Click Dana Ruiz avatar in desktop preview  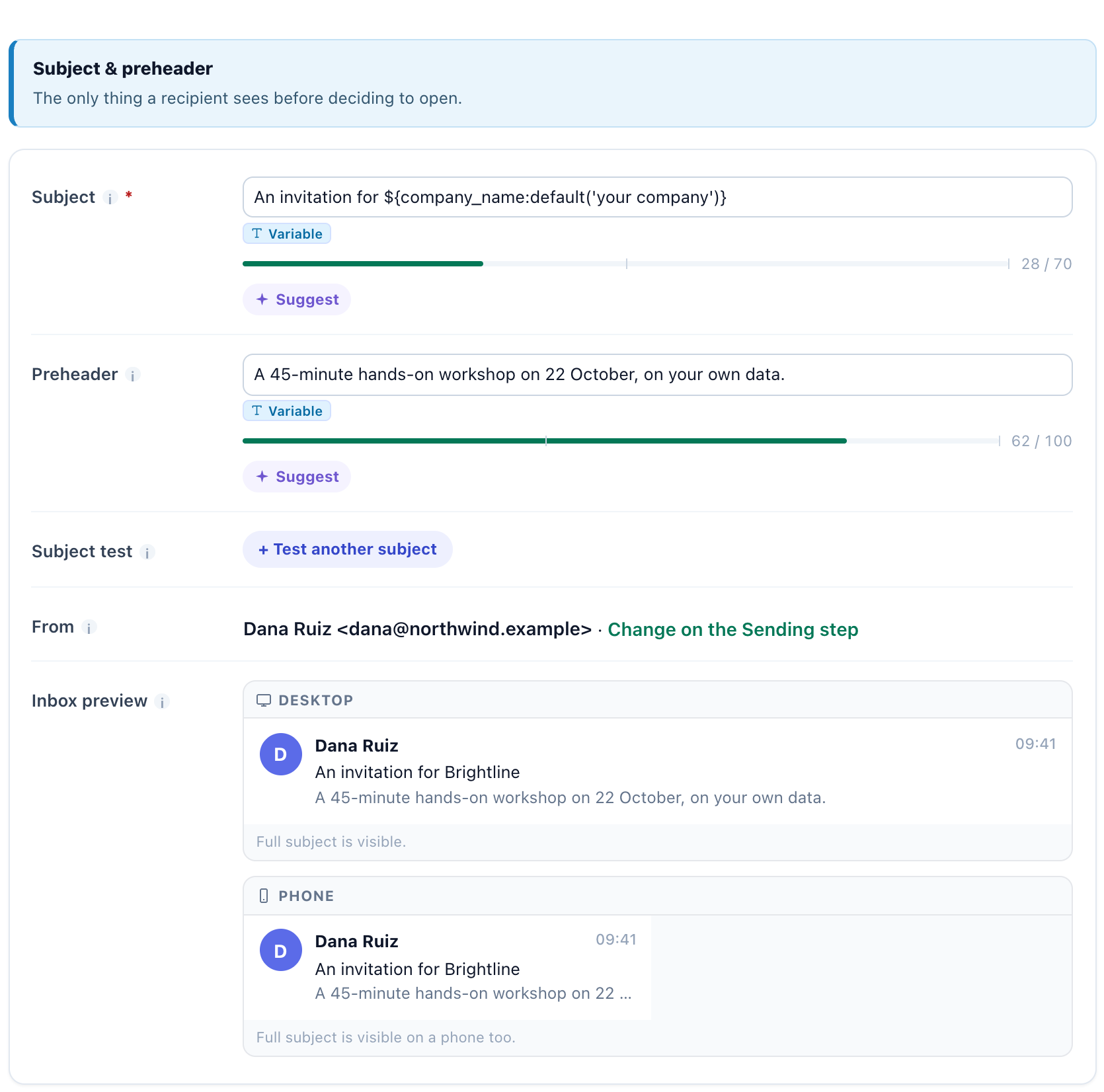click(280, 754)
